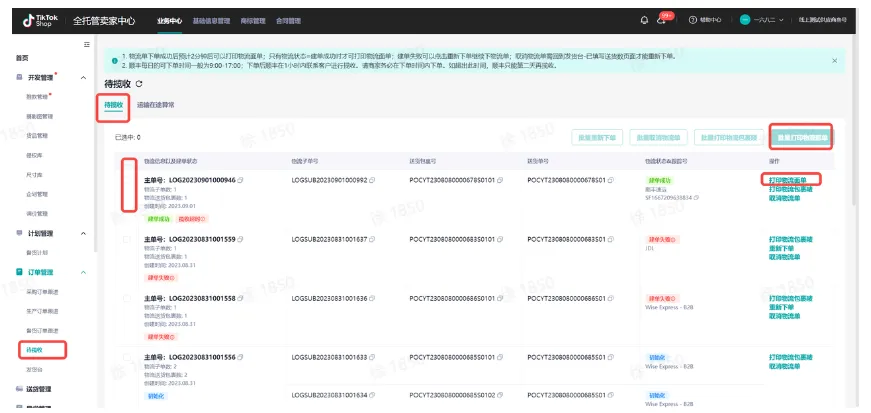Copy package number POCYT23080800006785S0101

(500, 180)
